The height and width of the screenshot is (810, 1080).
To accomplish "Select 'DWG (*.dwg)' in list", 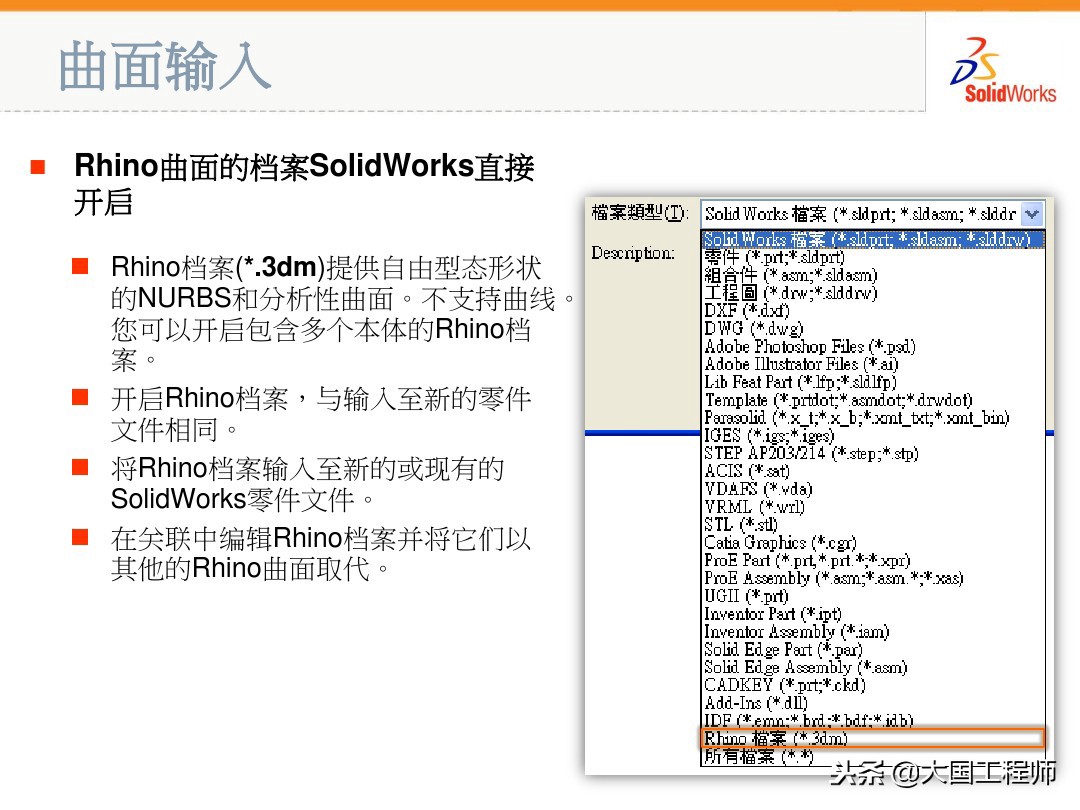I will pyautogui.click(x=873, y=329).
